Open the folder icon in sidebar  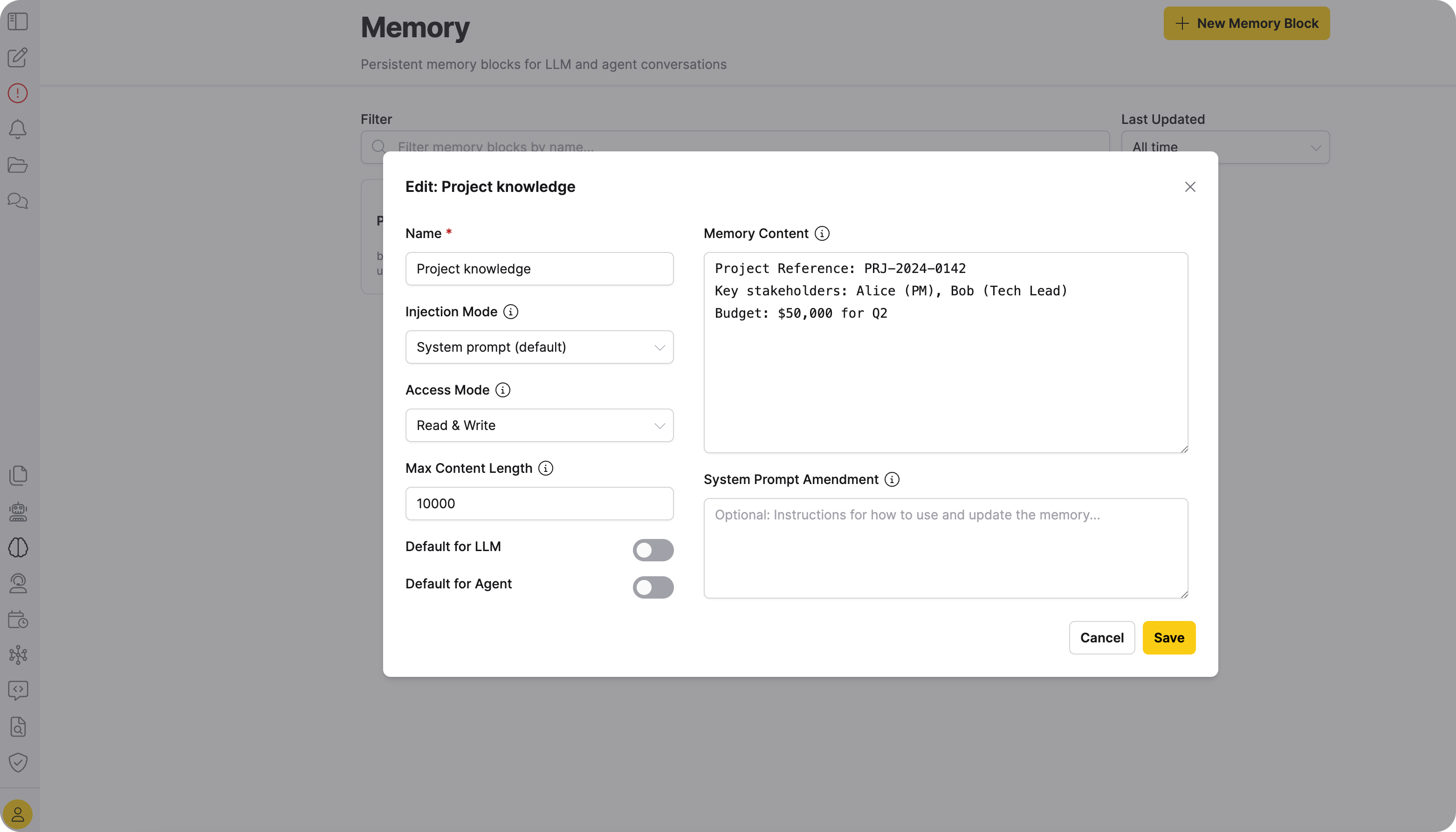coord(18,165)
